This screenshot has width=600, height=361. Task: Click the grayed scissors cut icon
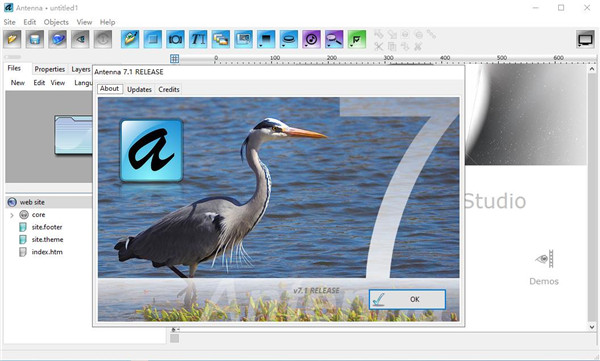(x=378, y=47)
